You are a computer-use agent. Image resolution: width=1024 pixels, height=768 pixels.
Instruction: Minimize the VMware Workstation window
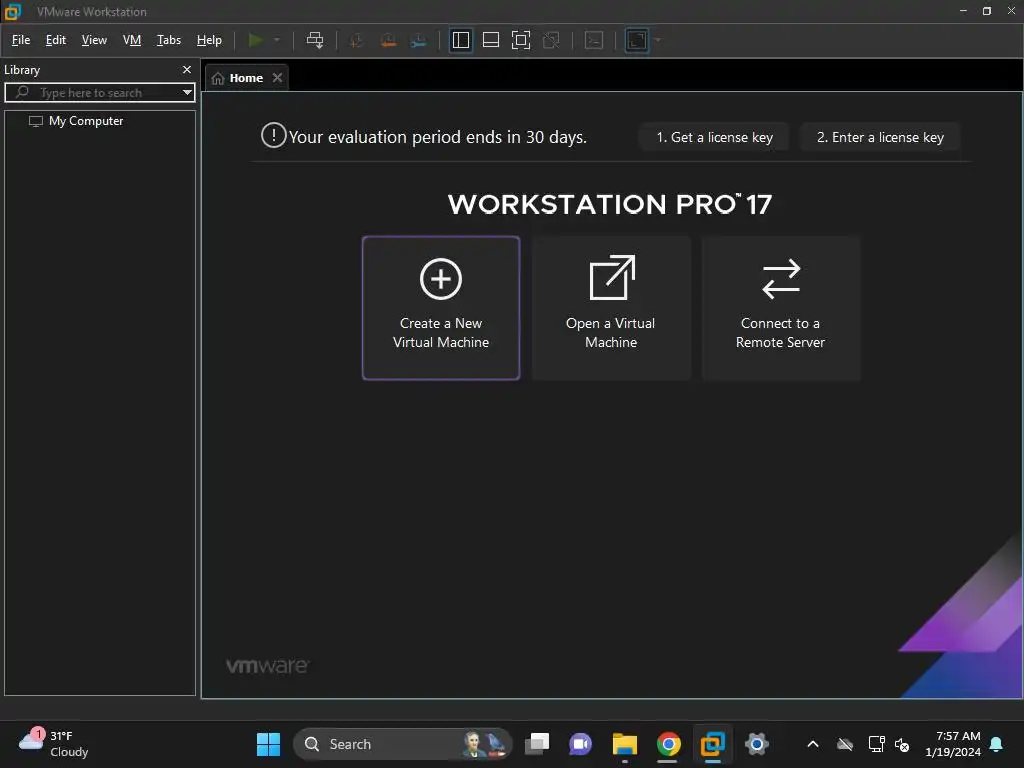point(963,11)
